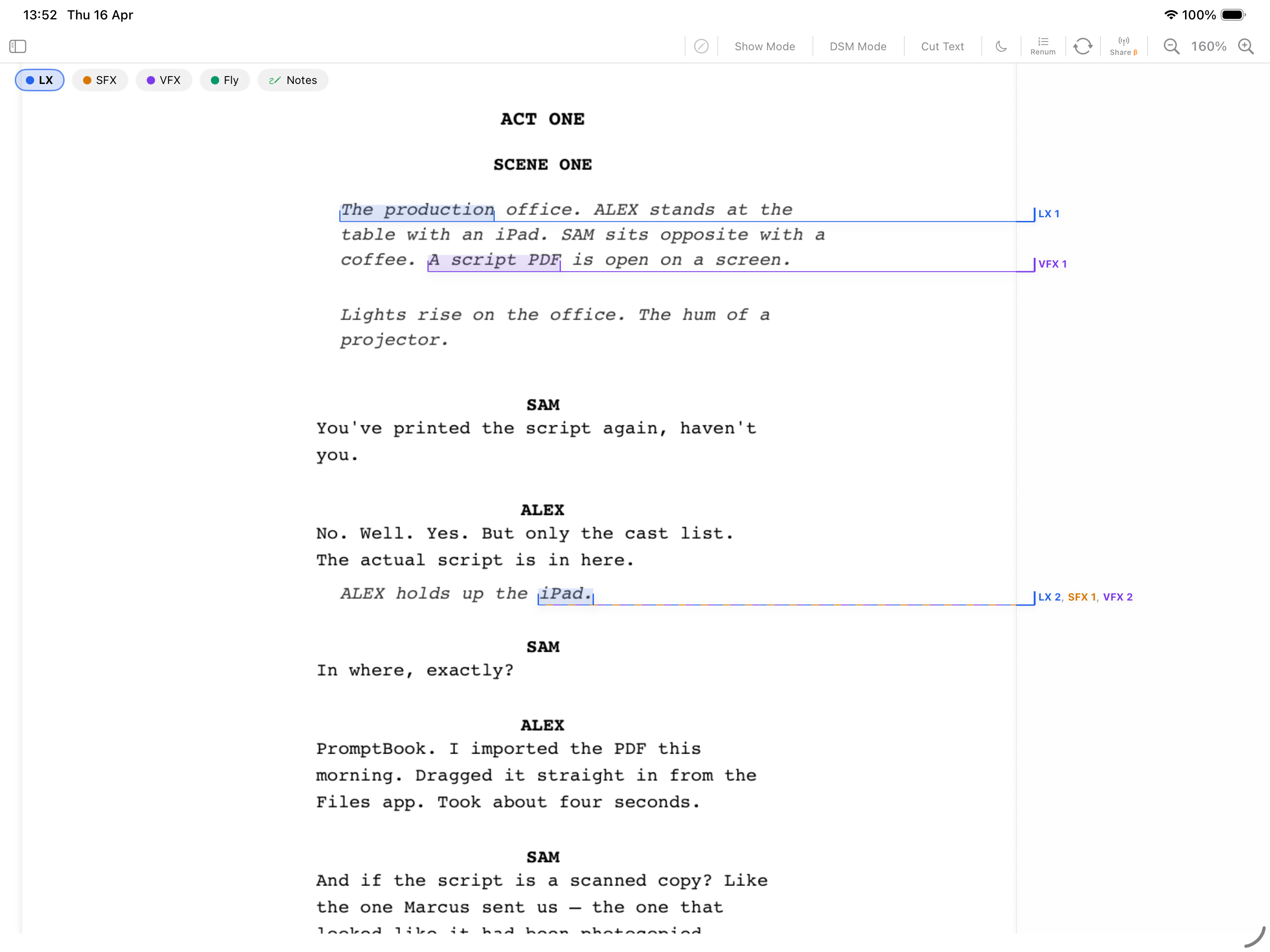Zoom in with the magnifier plus
Viewport: 1270px width, 952px height.
(x=1246, y=47)
